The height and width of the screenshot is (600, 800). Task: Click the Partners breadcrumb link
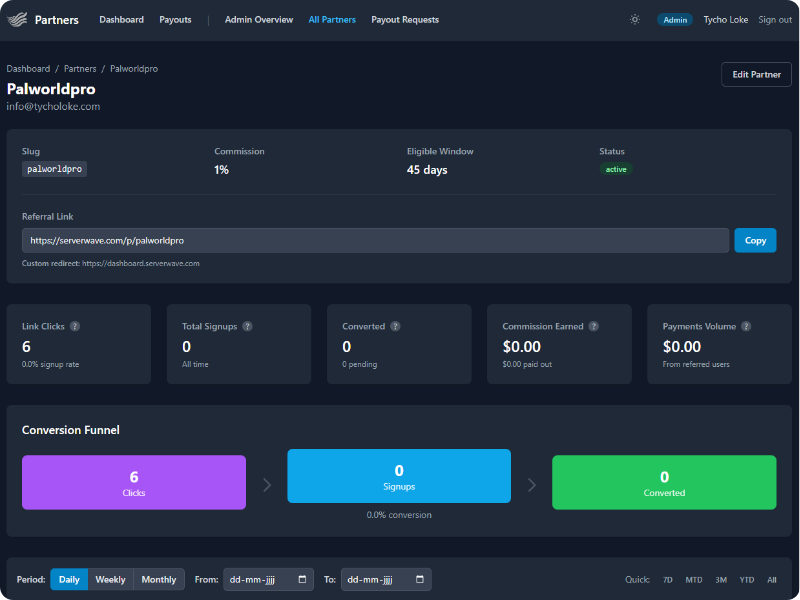pyautogui.click(x=80, y=68)
